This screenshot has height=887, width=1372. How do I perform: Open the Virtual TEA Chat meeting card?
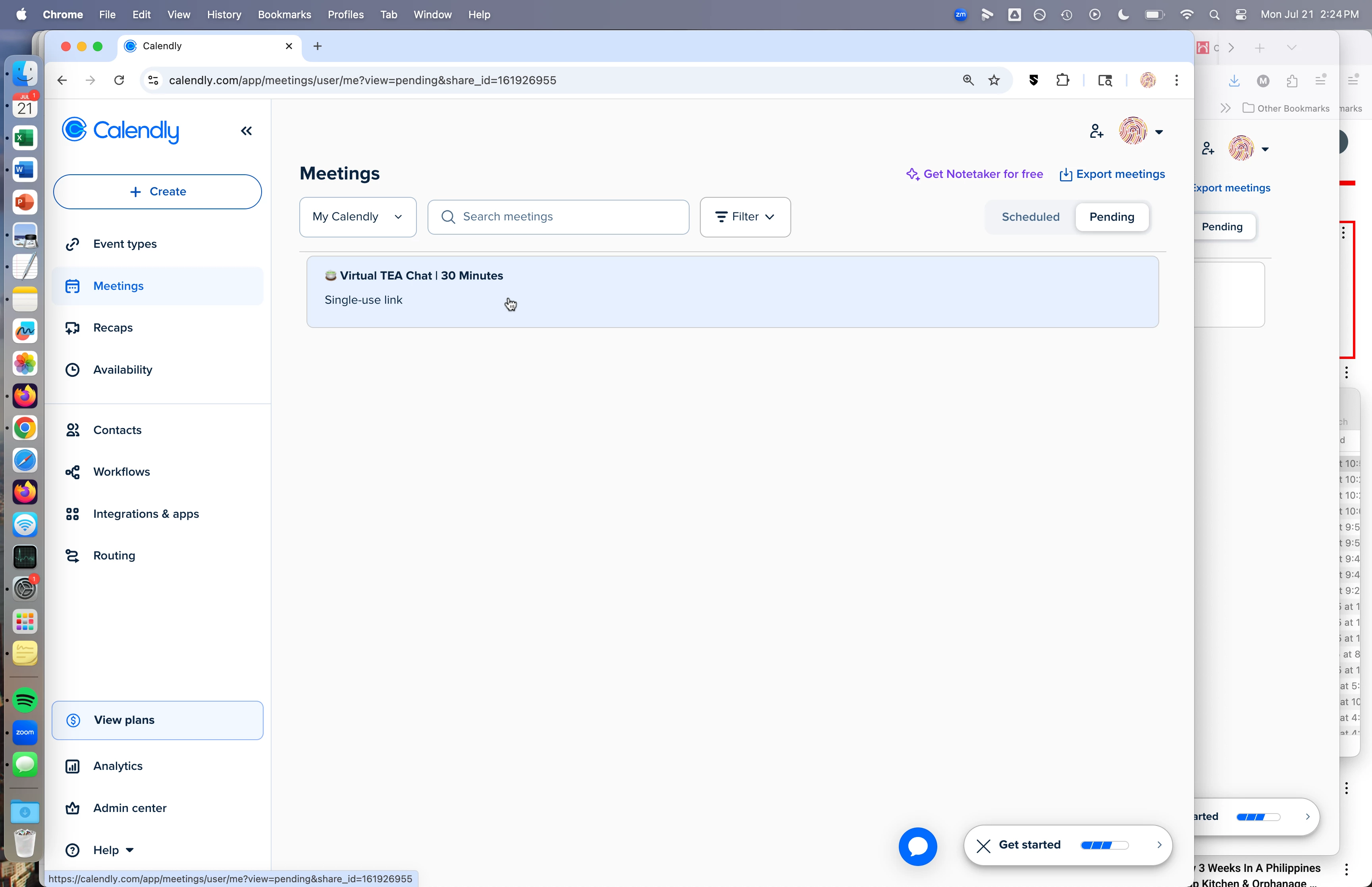click(732, 291)
